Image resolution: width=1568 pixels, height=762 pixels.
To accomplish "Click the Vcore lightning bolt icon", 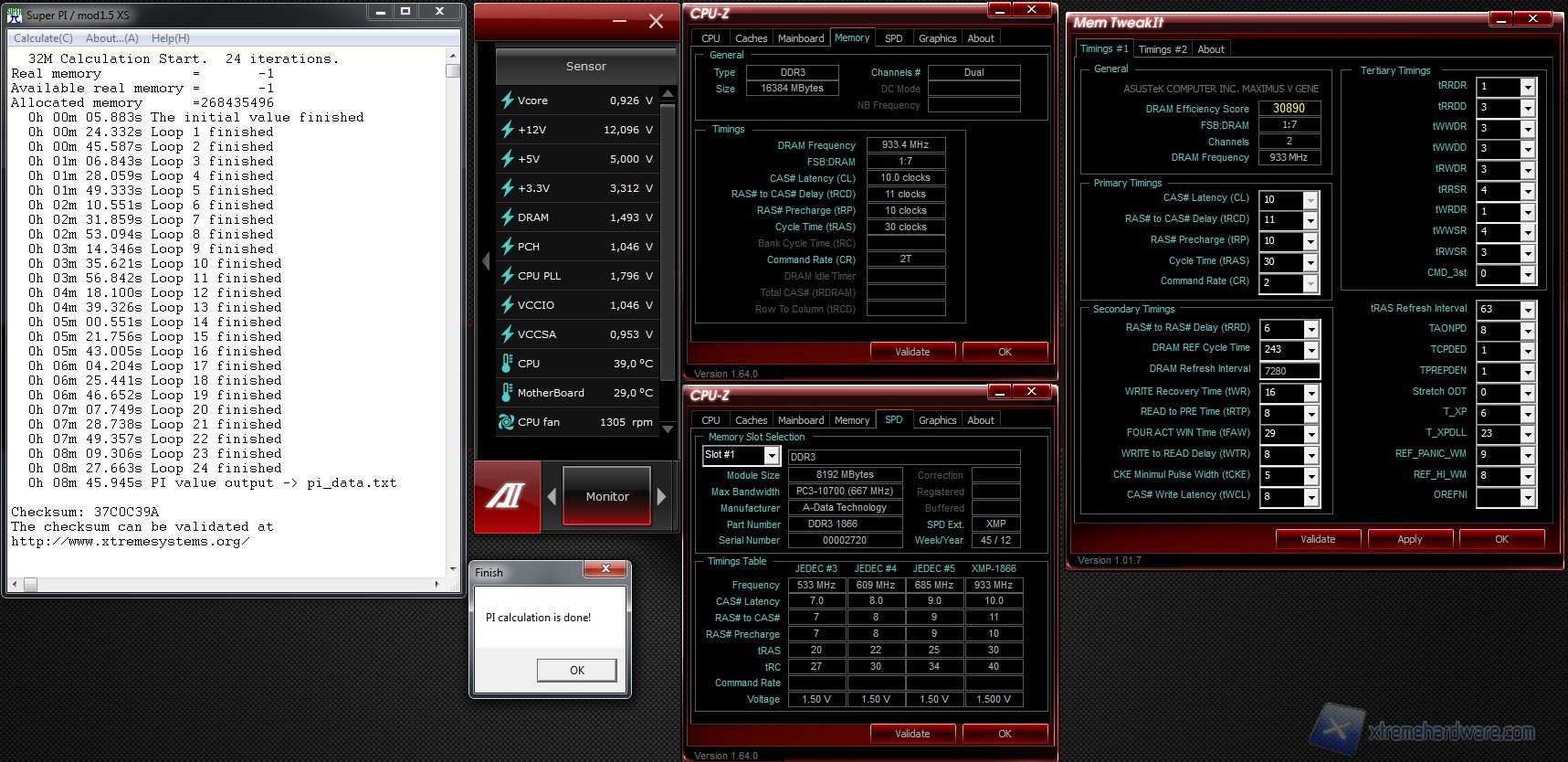I will [x=507, y=101].
